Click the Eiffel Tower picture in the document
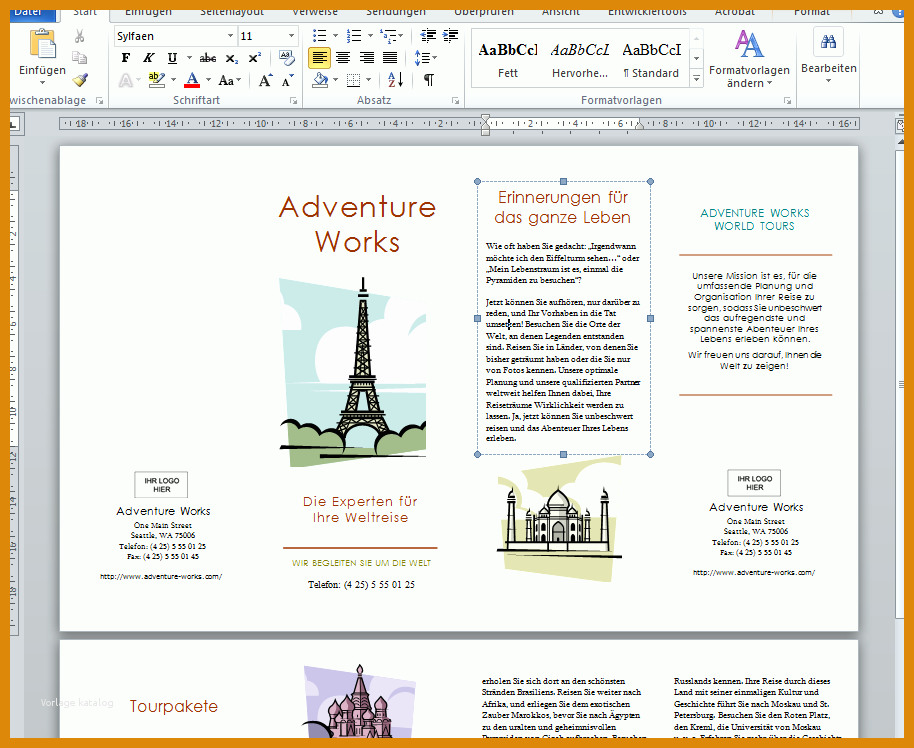The height and width of the screenshot is (748, 914). click(x=353, y=372)
